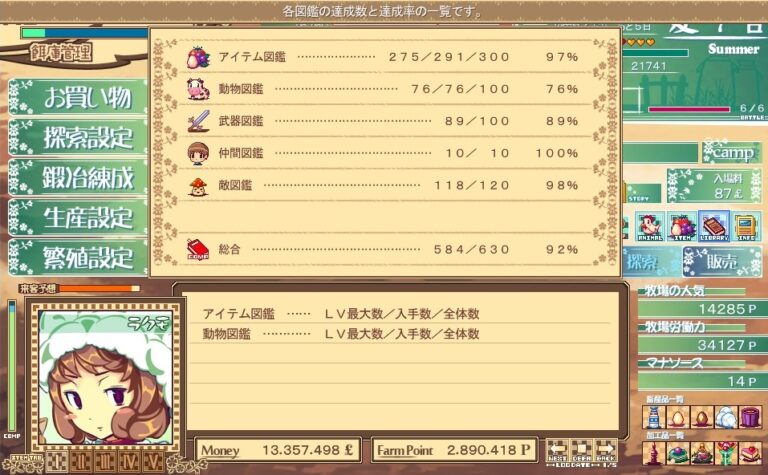768x475 pixels.
Task: Click the red COMP book icon
Action: point(198,249)
